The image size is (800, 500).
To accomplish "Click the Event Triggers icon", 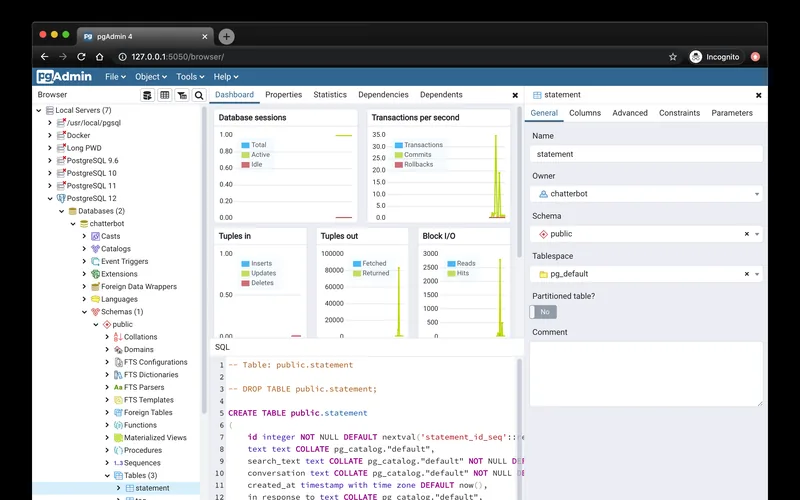I will coord(95,261).
